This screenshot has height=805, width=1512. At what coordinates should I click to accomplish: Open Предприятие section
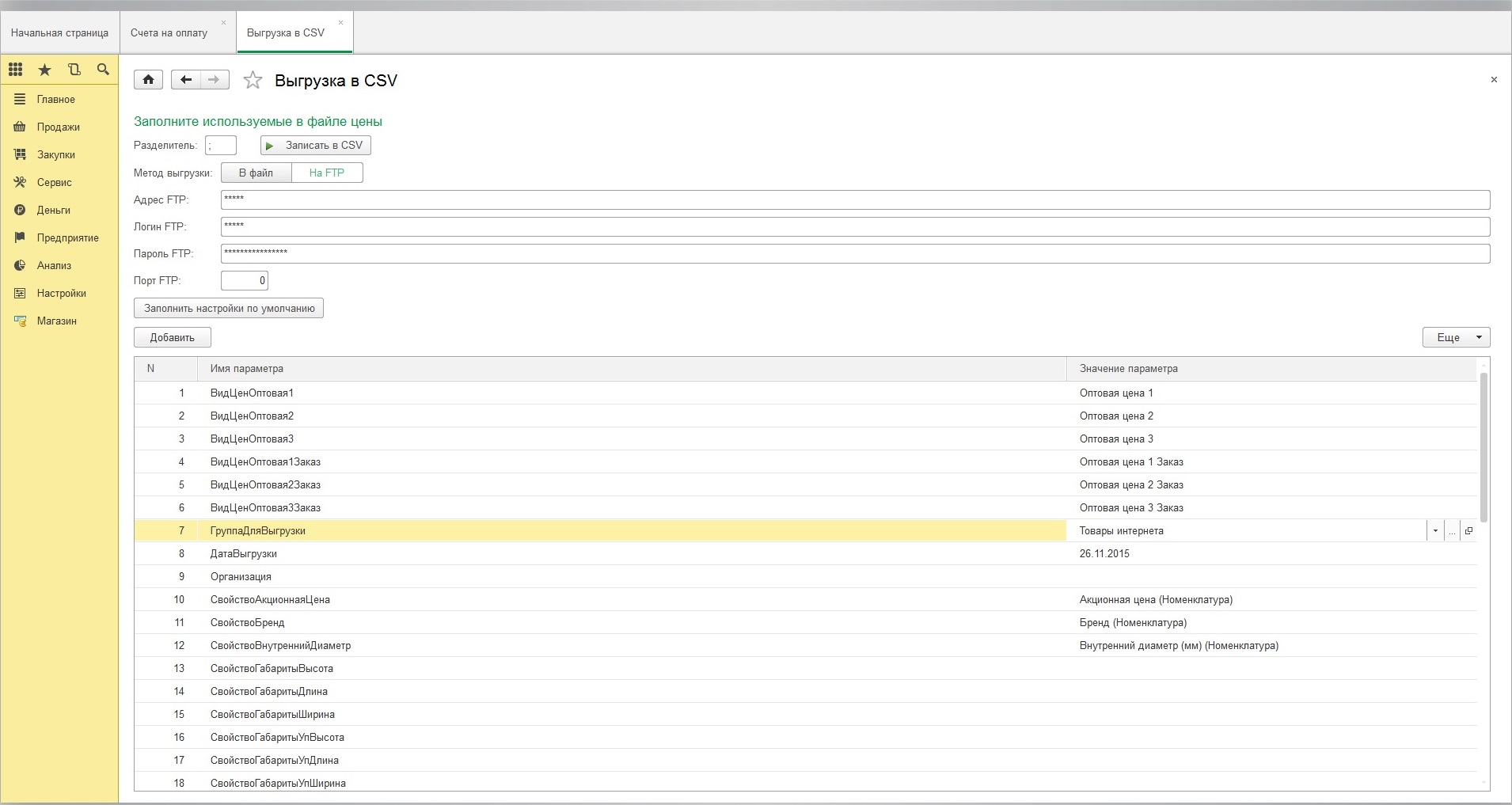coord(59,237)
